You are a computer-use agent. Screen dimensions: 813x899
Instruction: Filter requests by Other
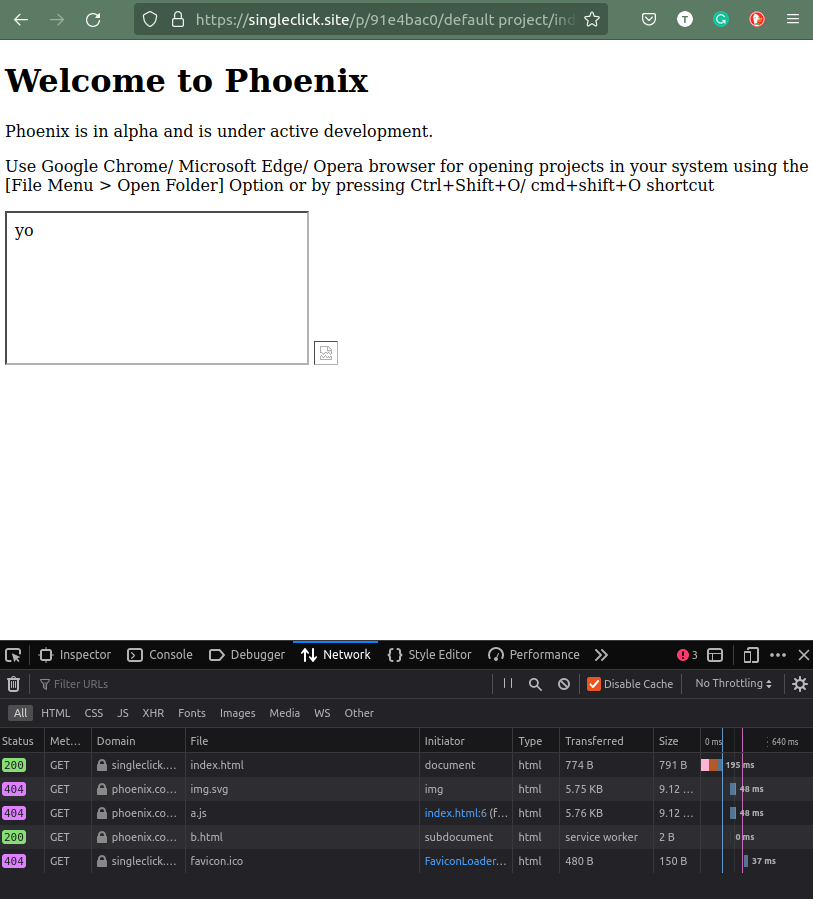coord(359,713)
